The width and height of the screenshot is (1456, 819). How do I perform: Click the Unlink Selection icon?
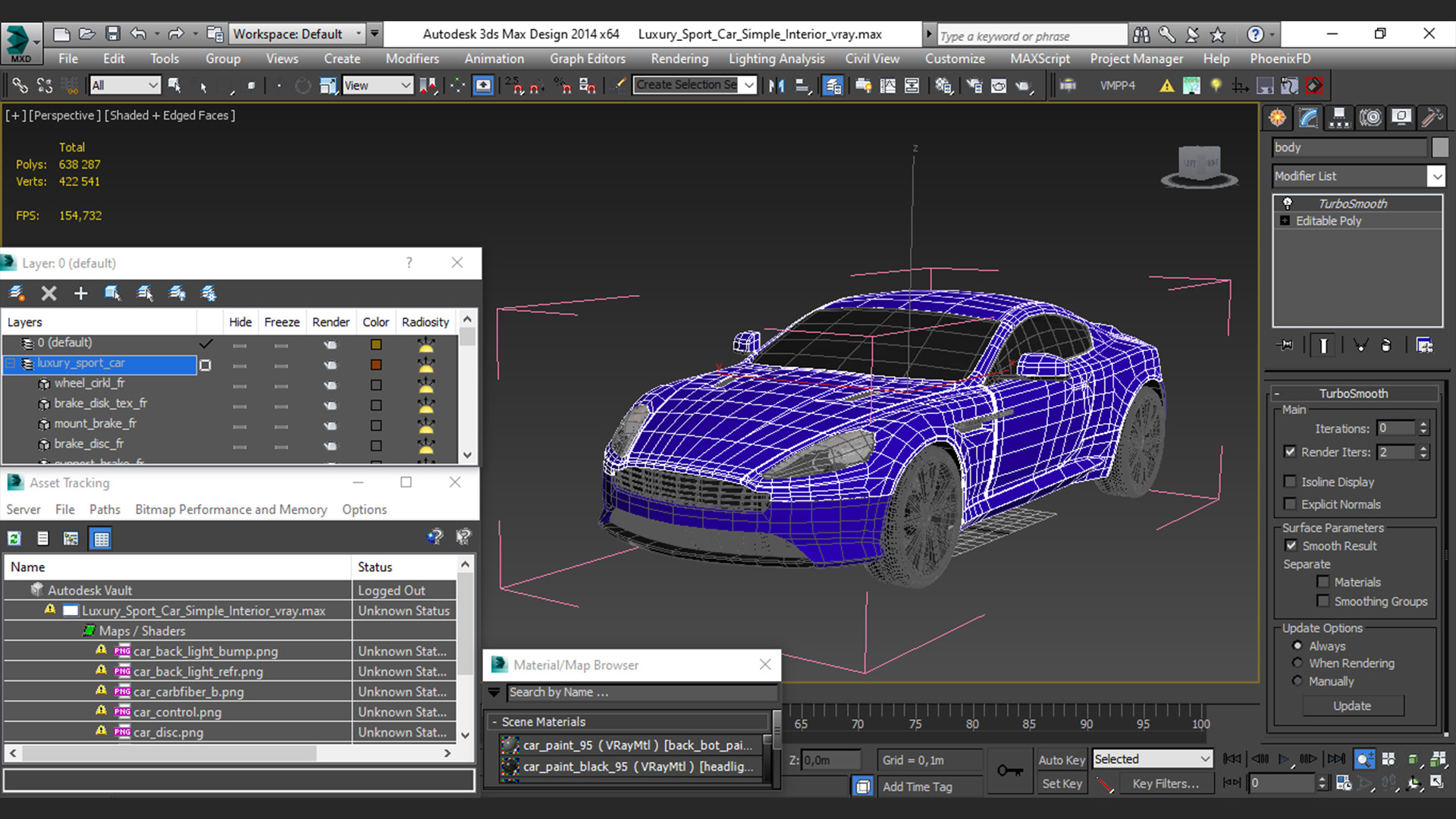[x=45, y=86]
